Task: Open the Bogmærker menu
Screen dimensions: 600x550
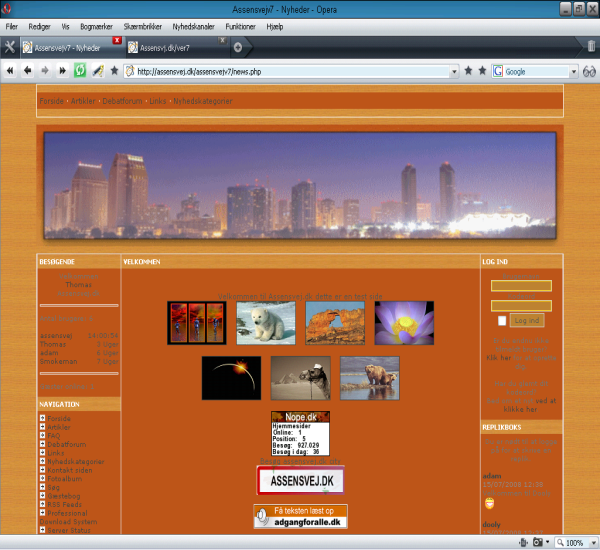Action: click(96, 27)
